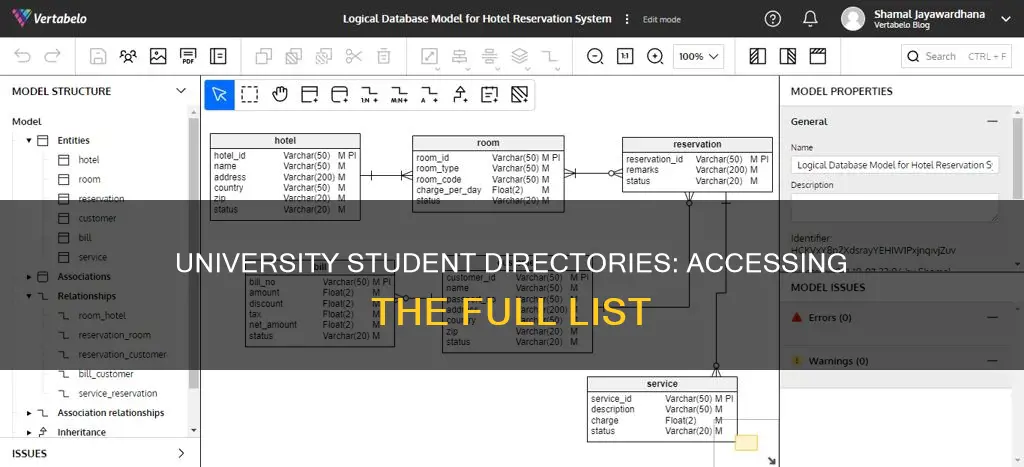Select service_reservation relationship in tree

[118, 393]
